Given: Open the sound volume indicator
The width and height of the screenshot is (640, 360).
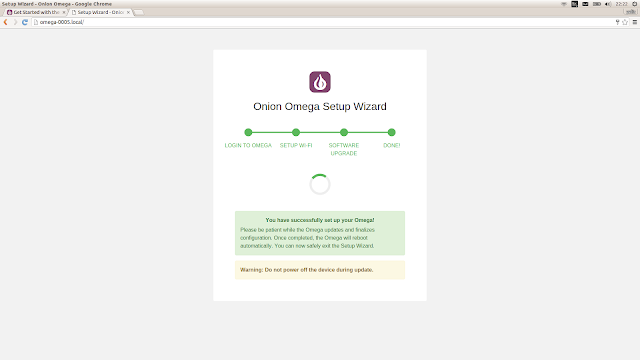Looking at the screenshot, I should click(608, 4).
